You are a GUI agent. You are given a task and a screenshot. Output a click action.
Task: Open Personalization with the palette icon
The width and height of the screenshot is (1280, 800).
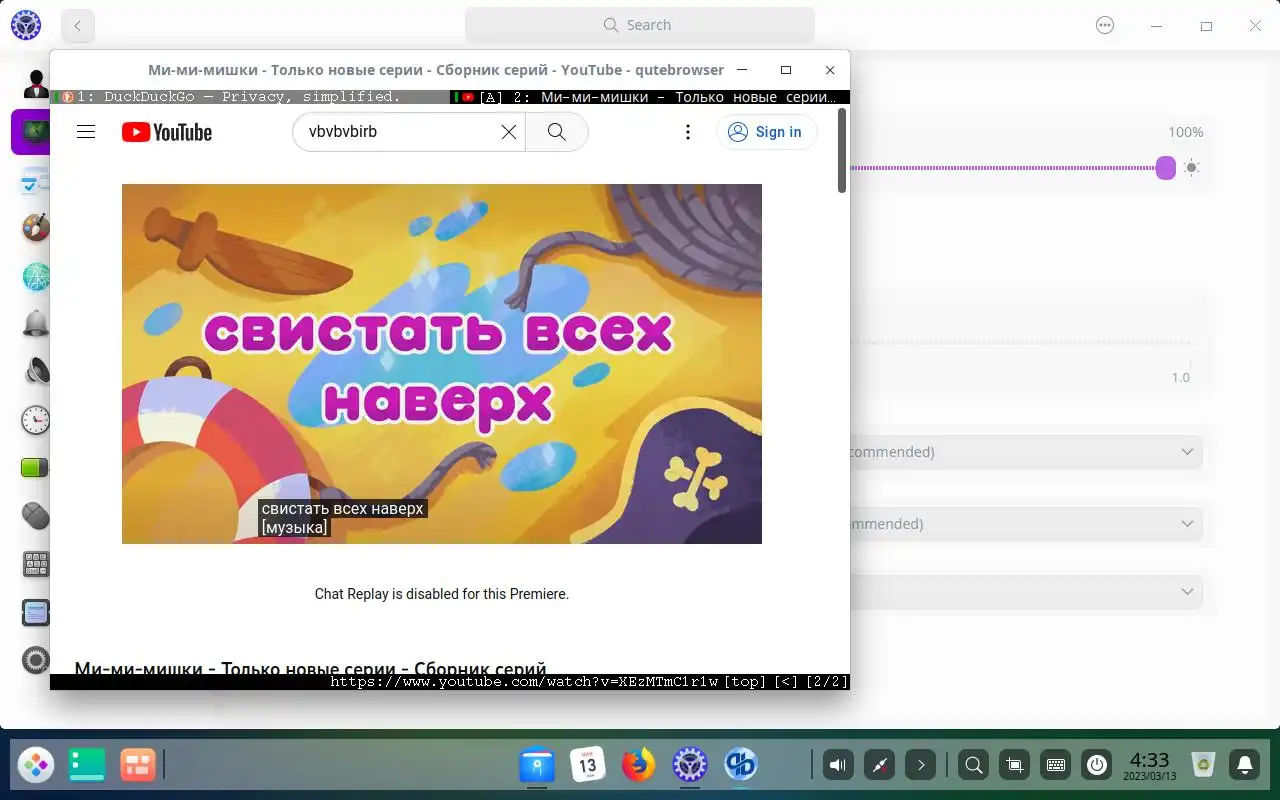click(36, 228)
